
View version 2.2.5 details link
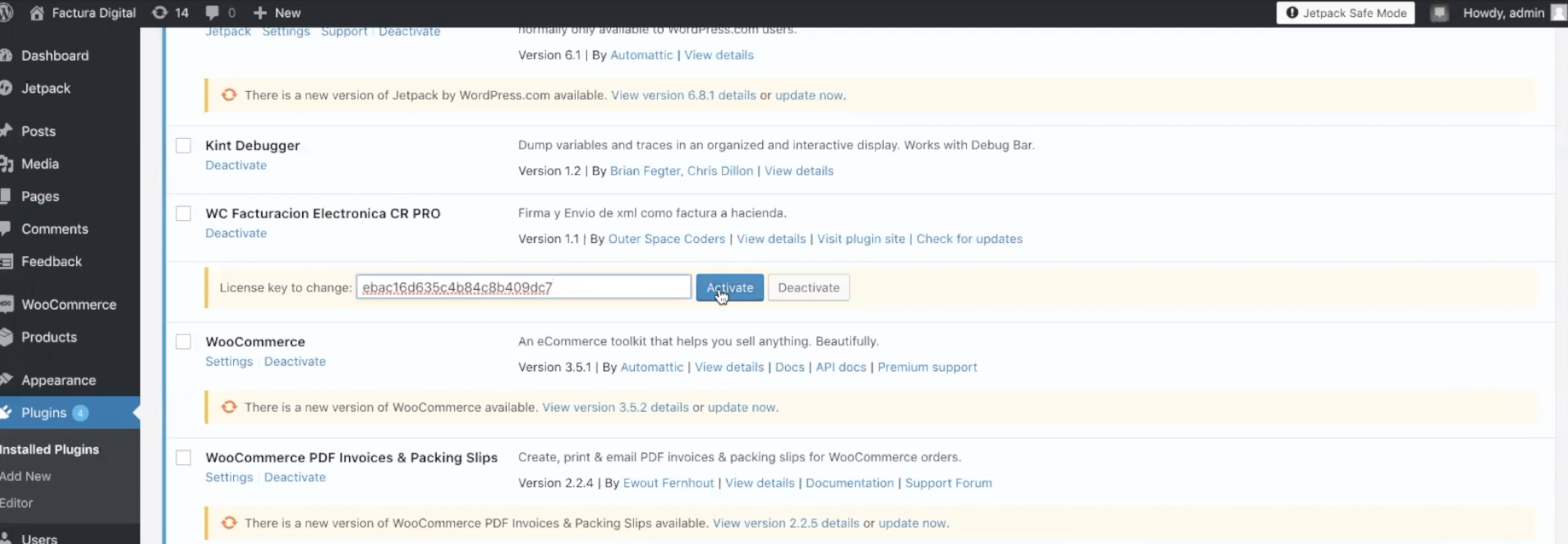786,523
